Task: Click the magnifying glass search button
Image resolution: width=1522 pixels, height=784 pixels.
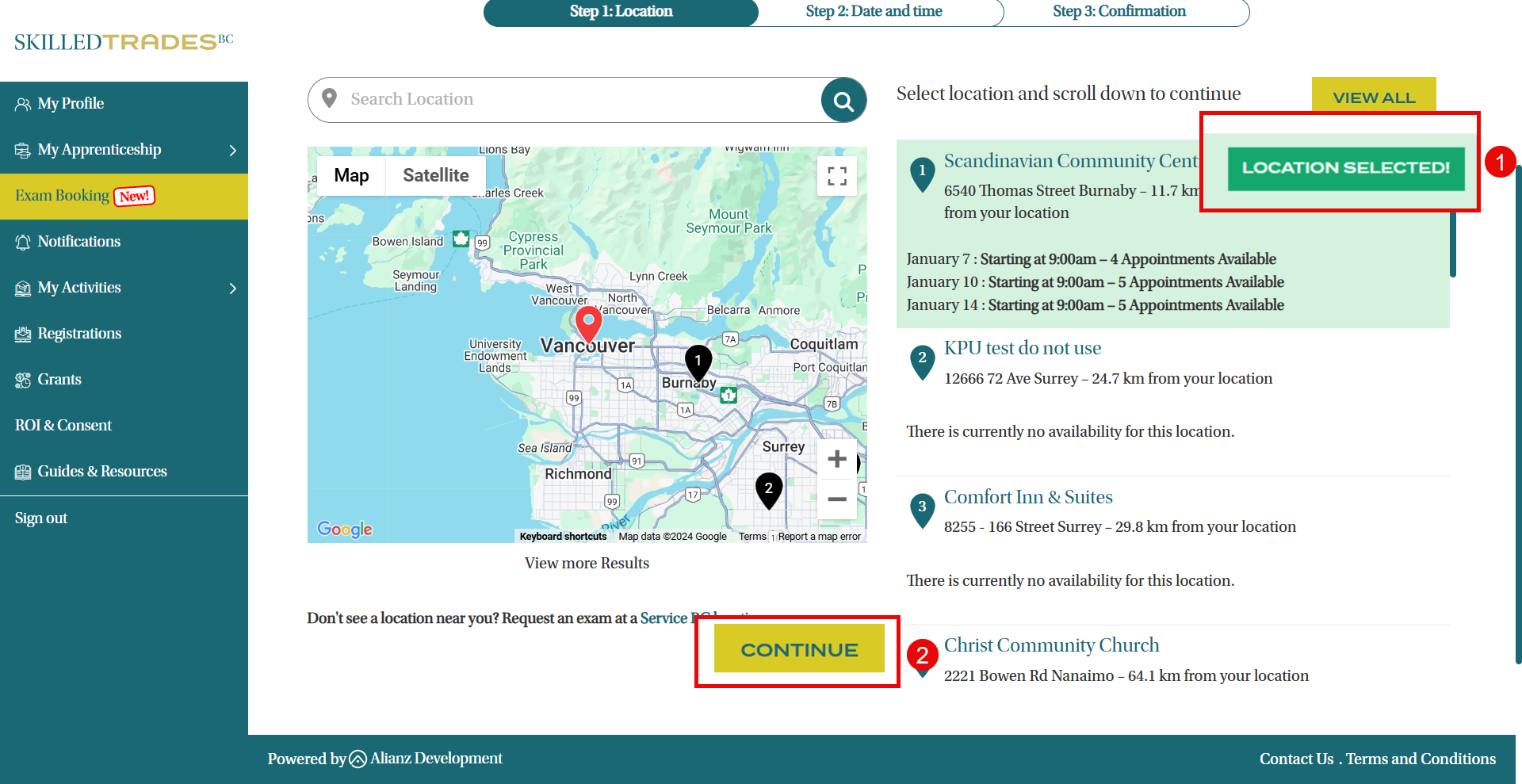Action: (x=843, y=101)
